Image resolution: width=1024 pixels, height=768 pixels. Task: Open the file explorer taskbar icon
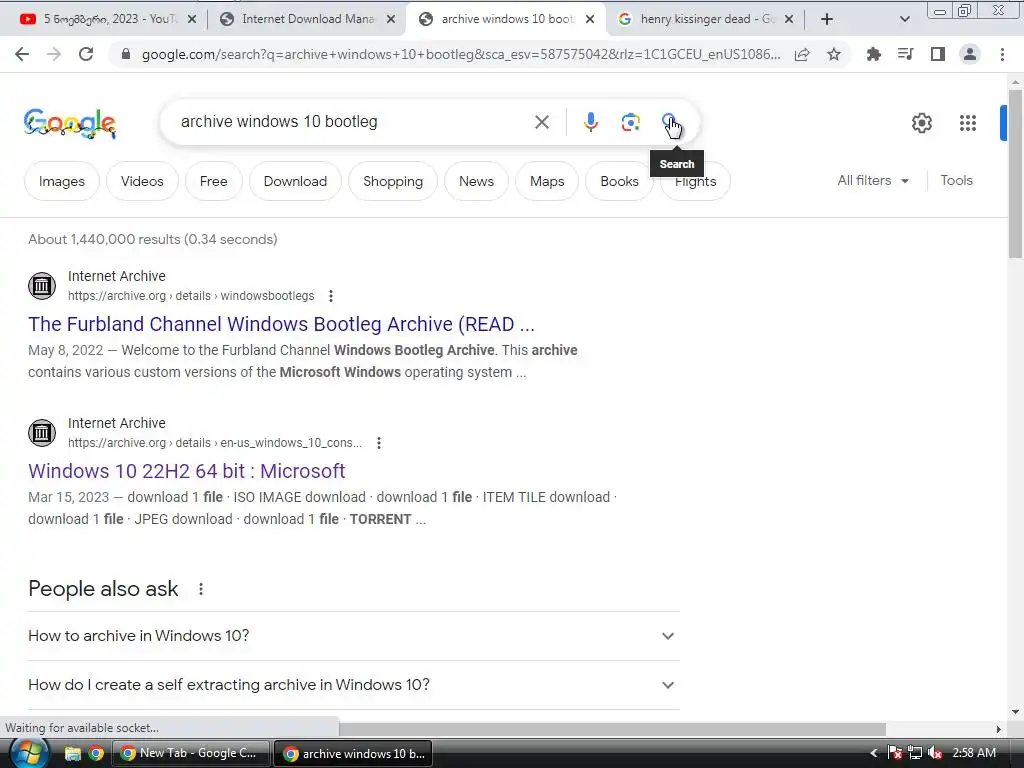pos(72,754)
